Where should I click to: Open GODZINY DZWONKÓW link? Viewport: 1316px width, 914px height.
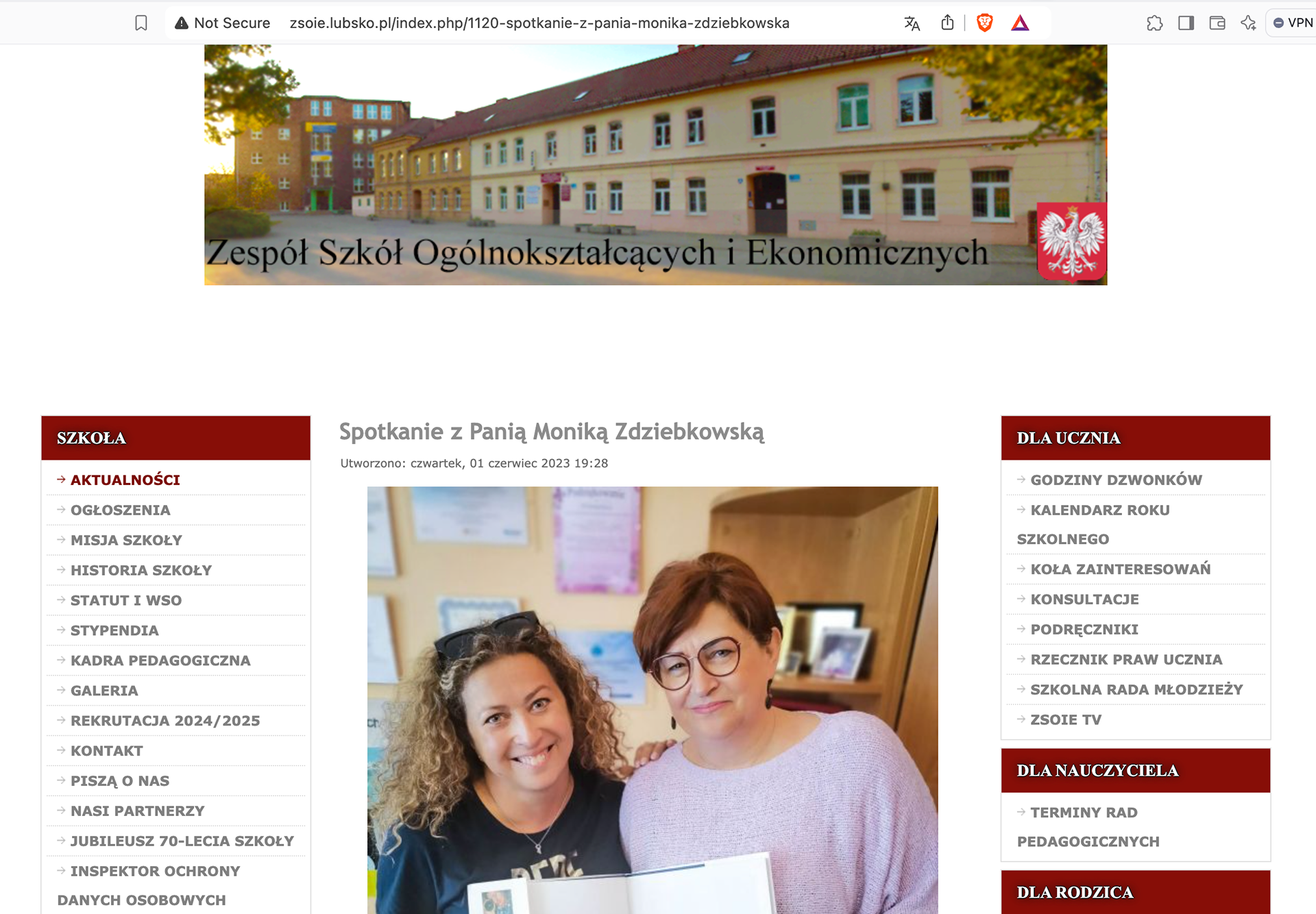point(1116,480)
